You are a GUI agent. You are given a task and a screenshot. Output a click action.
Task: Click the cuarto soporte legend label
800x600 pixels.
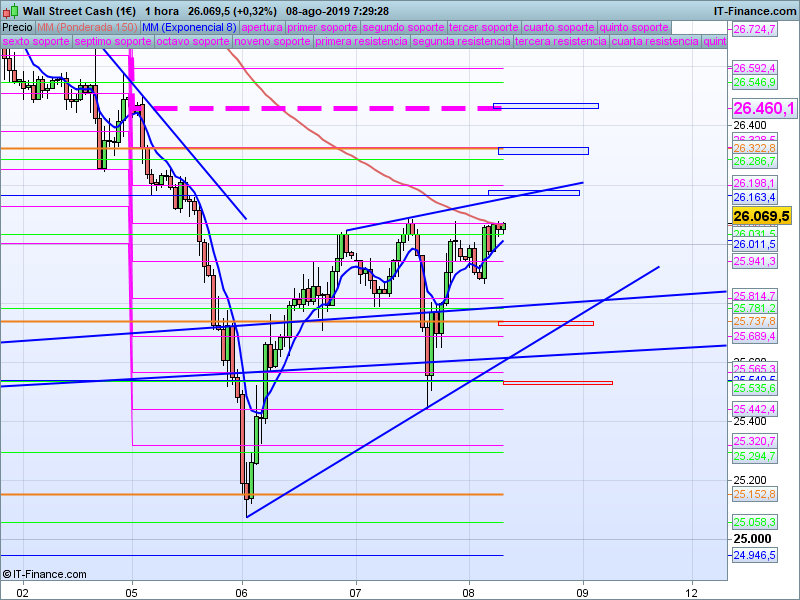pyautogui.click(x=559, y=28)
